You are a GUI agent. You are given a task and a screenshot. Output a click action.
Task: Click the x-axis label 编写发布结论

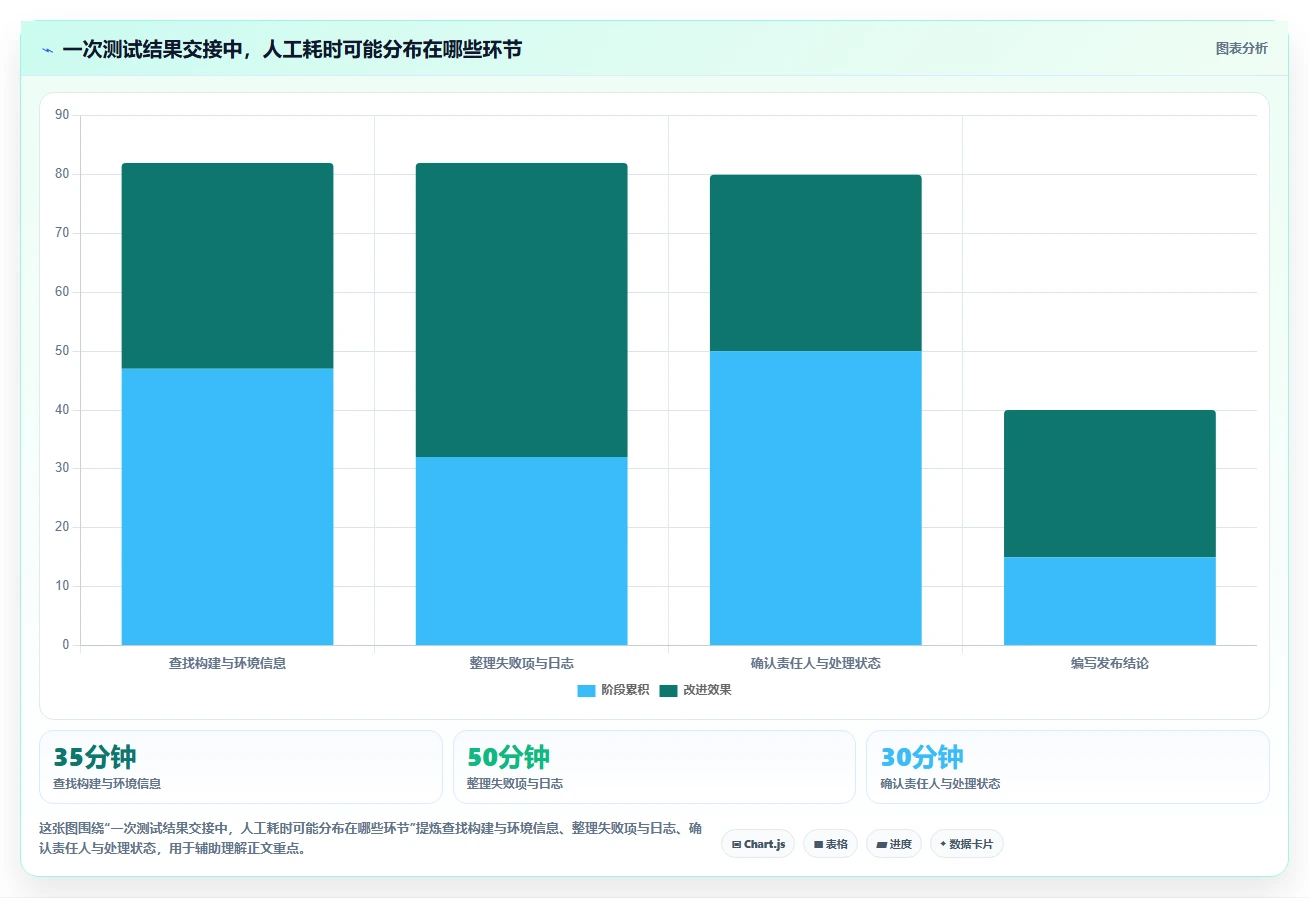click(1109, 663)
